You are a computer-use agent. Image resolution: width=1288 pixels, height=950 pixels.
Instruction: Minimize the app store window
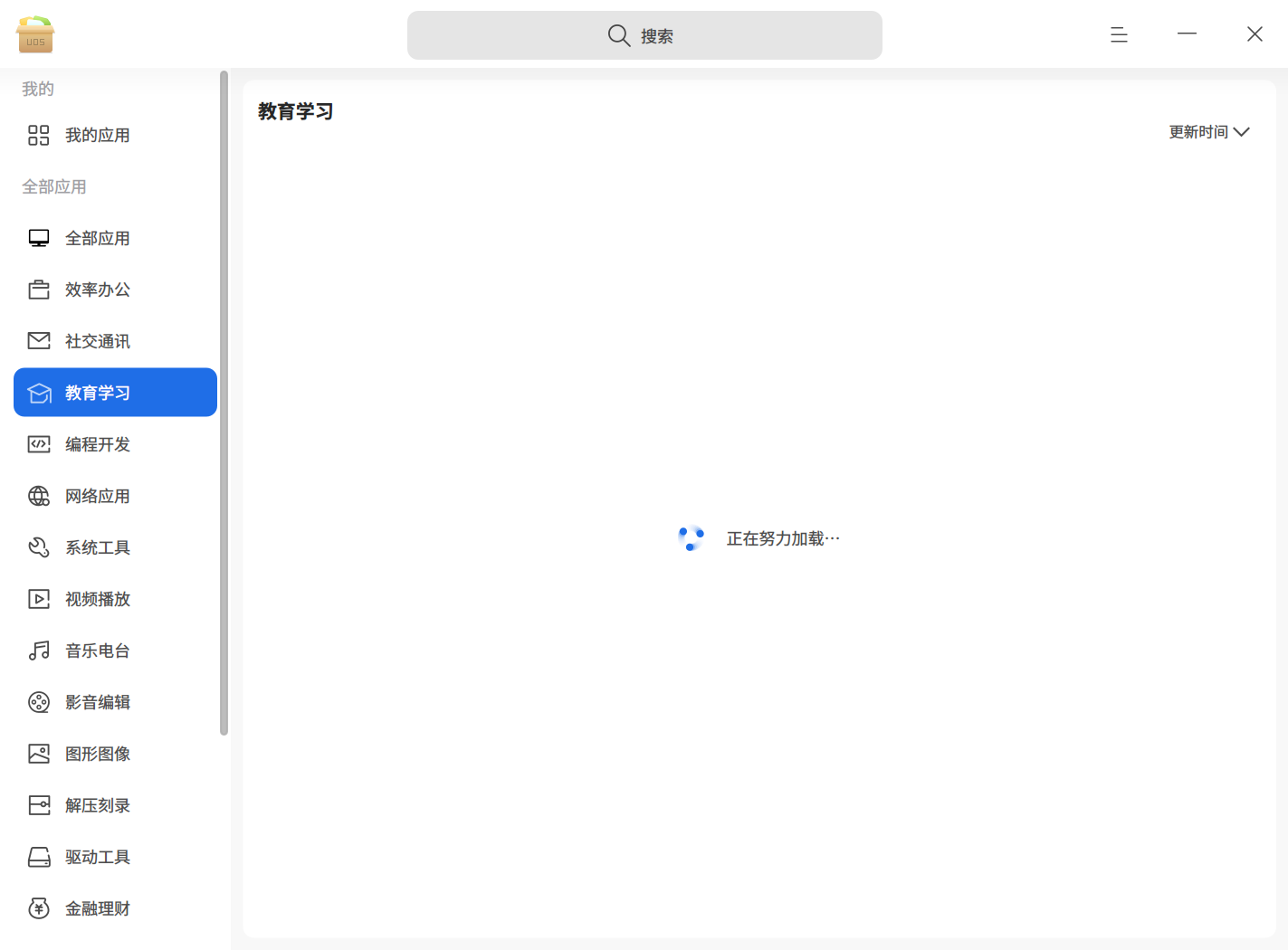tap(1187, 34)
